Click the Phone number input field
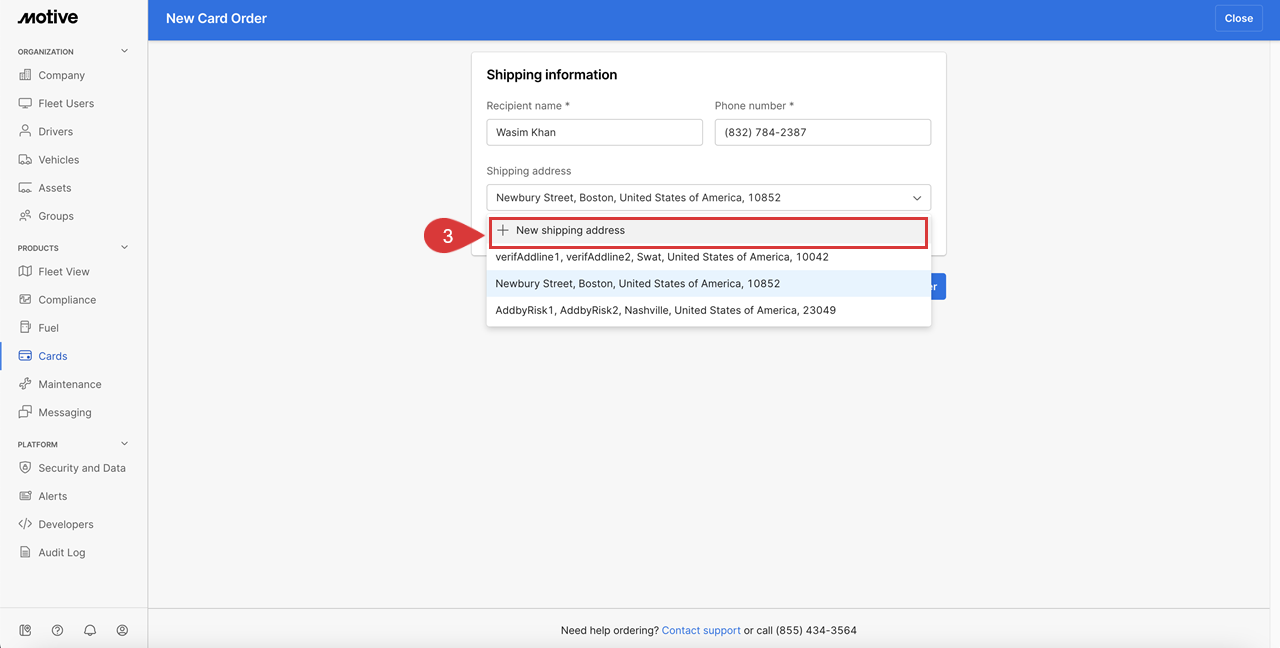This screenshot has width=1280, height=648. click(x=822, y=132)
